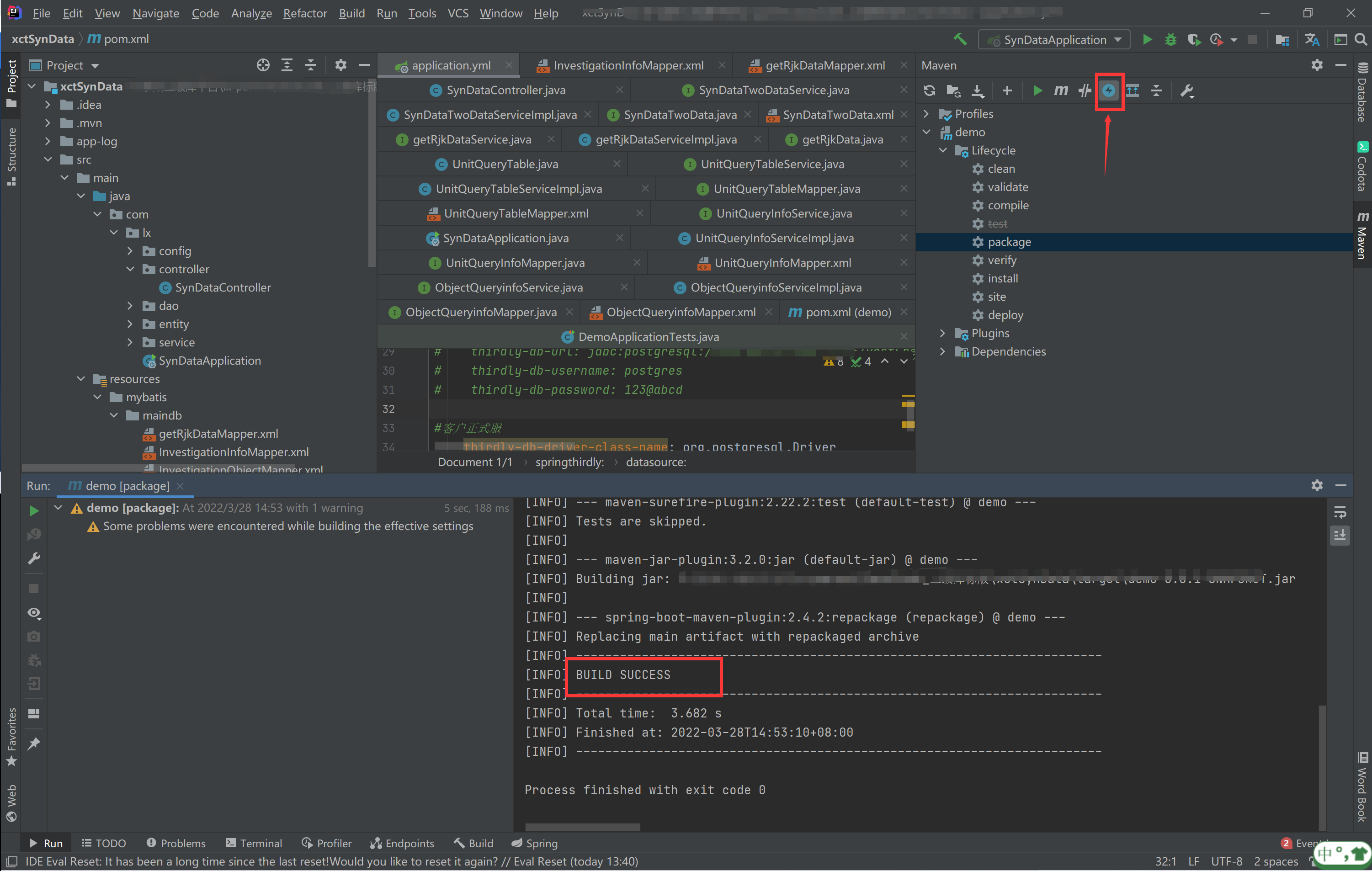Click the Debug SynDataApplication bug icon
This screenshot has height=871, width=1372.
coord(1170,40)
